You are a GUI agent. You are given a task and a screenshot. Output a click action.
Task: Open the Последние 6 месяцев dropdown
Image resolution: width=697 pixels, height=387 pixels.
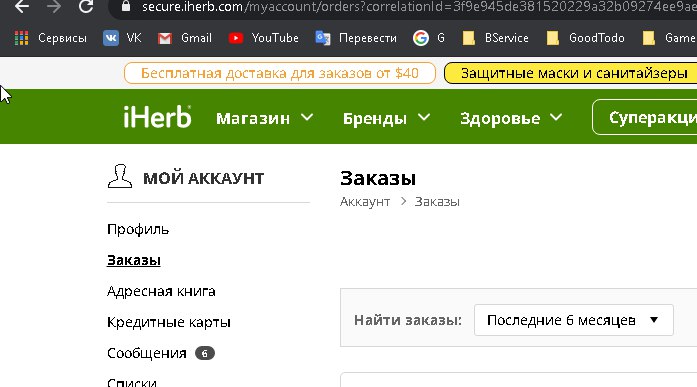pos(573,320)
